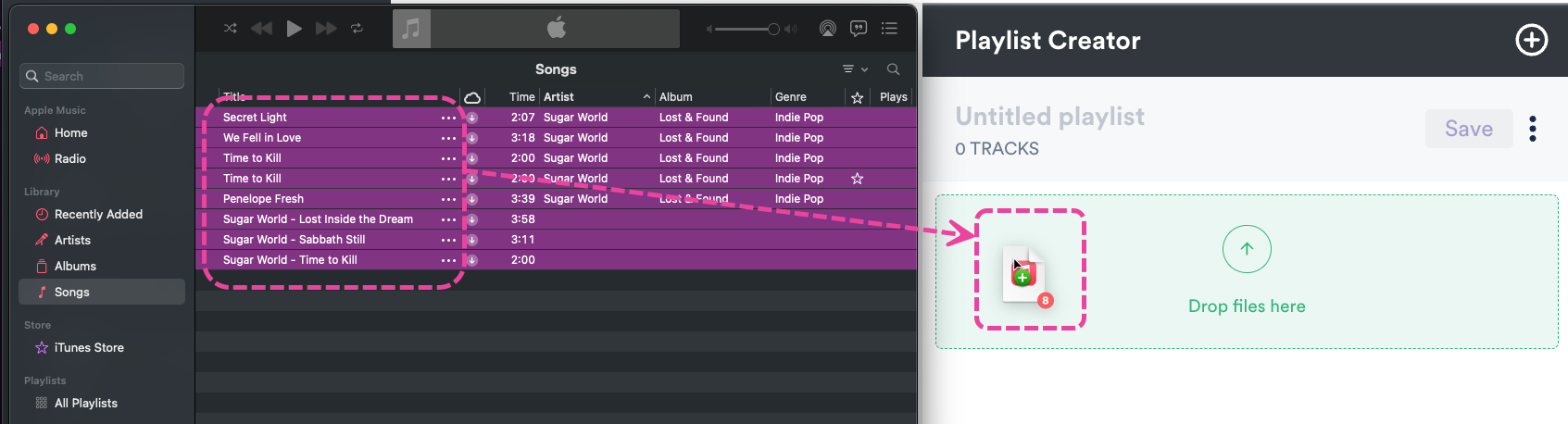
Task: Select Sugar World - Lost Inside the Dream
Action: pos(318,219)
